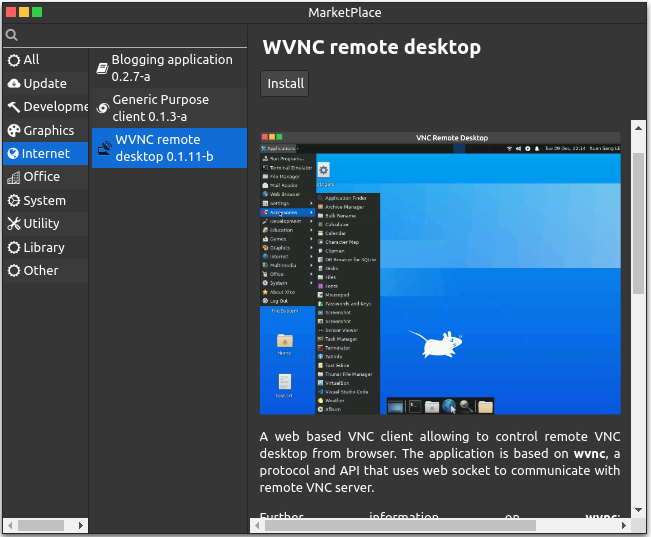Click the Utility tools icon
The height and width of the screenshot is (537, 651).
[14, 224]
